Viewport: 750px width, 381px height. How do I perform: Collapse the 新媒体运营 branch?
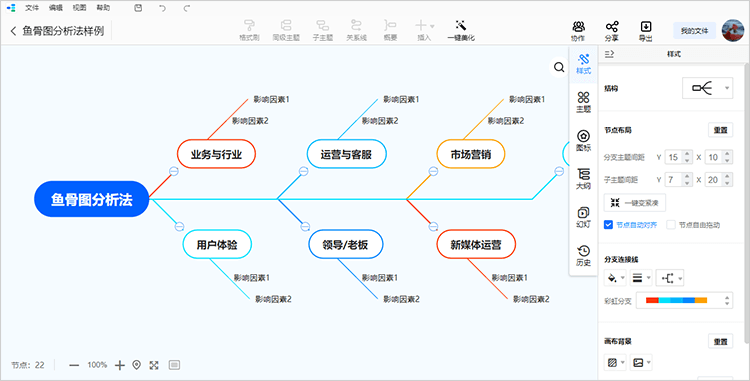(434, 226)
